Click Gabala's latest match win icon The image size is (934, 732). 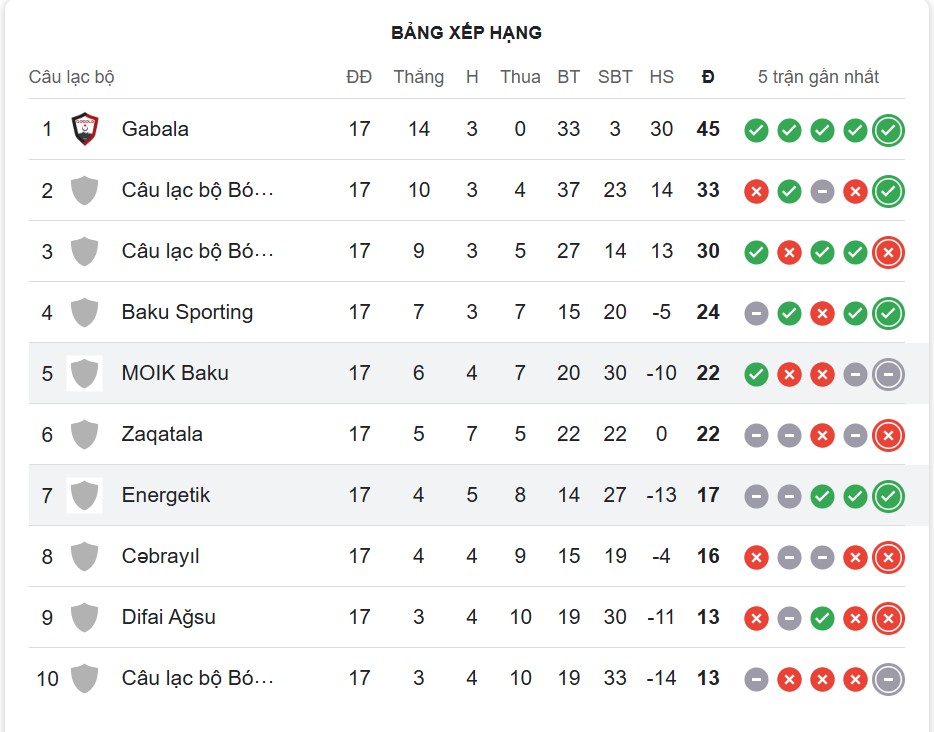point(888,130)
